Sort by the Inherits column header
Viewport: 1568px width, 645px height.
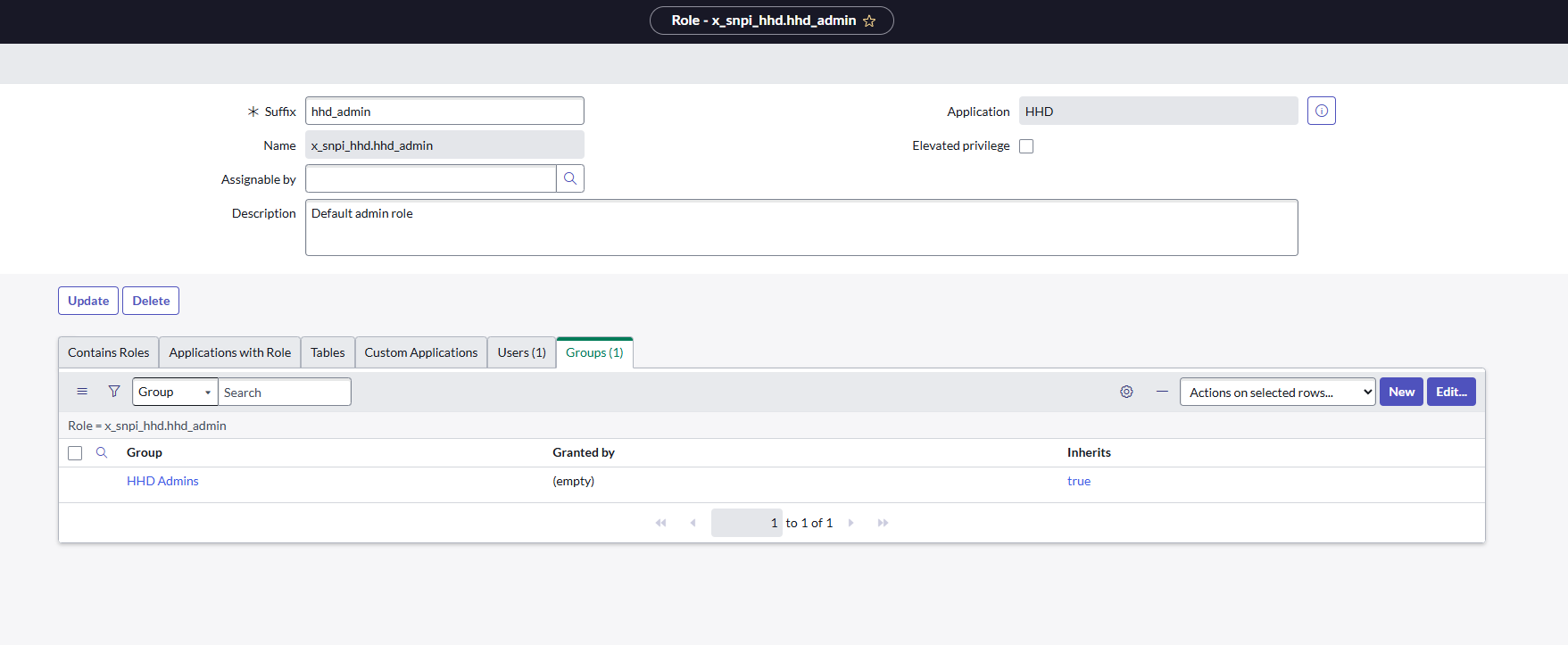[1089, 452]
